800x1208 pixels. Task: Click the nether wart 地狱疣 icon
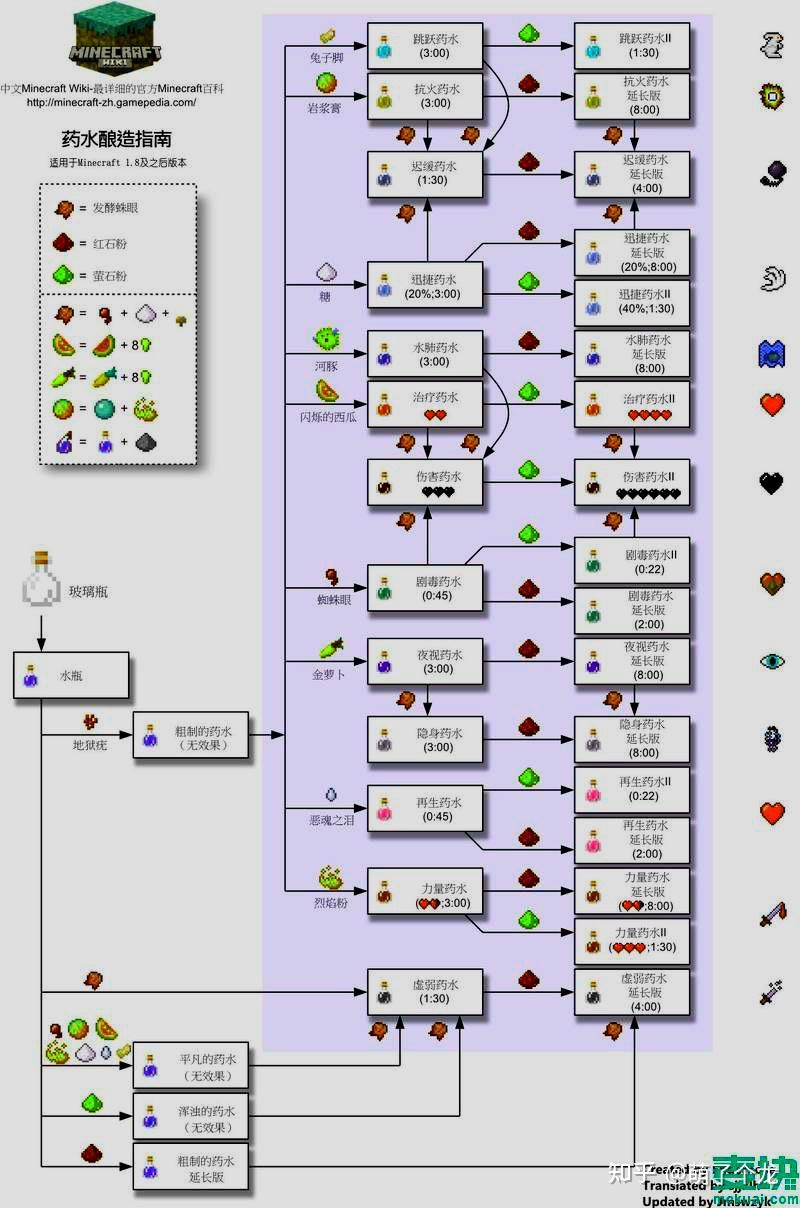coord(91,721)
